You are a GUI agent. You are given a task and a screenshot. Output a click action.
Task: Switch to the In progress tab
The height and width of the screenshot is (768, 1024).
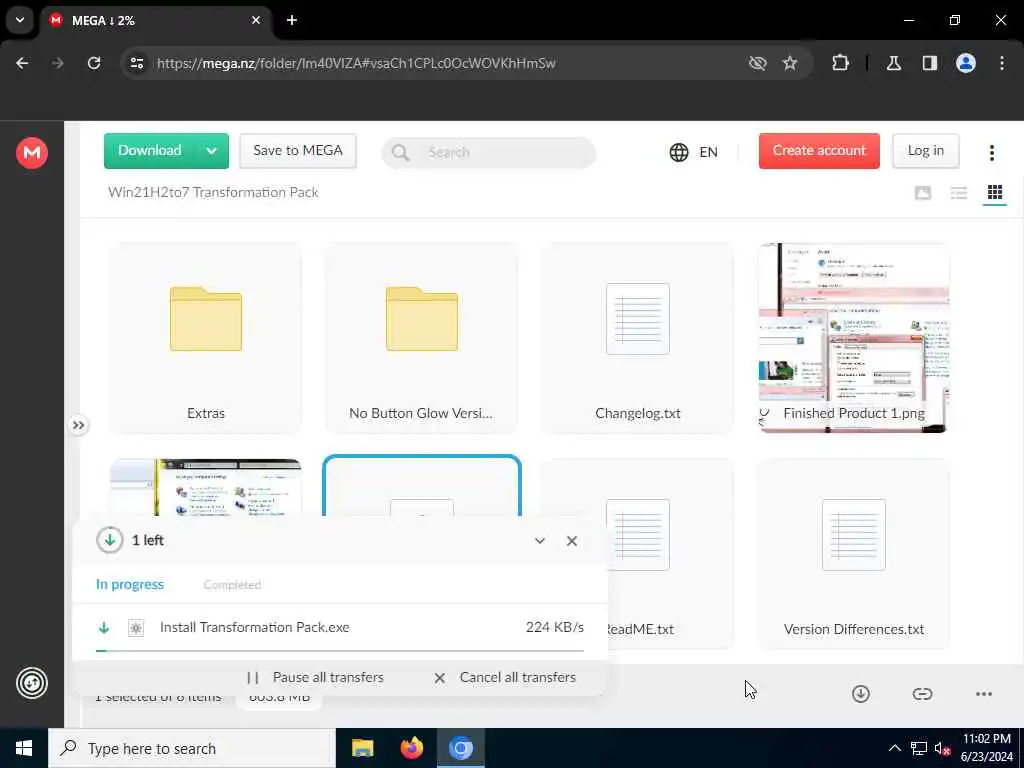pos(130,584)
